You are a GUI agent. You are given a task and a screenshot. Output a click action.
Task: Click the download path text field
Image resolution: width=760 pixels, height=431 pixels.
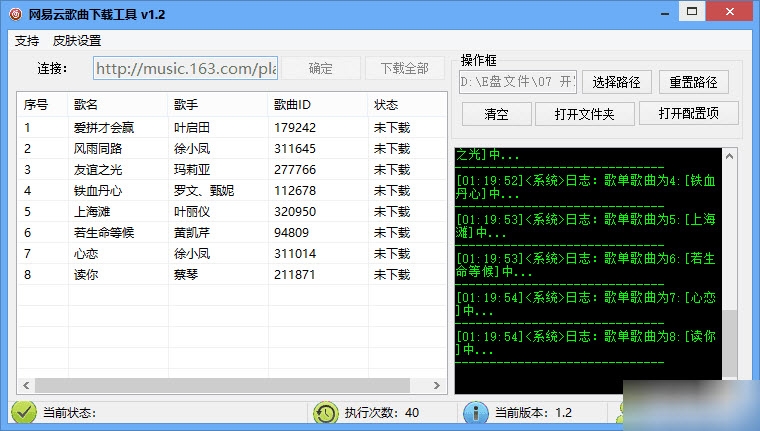pyautogui.click(x=518, y=82)
